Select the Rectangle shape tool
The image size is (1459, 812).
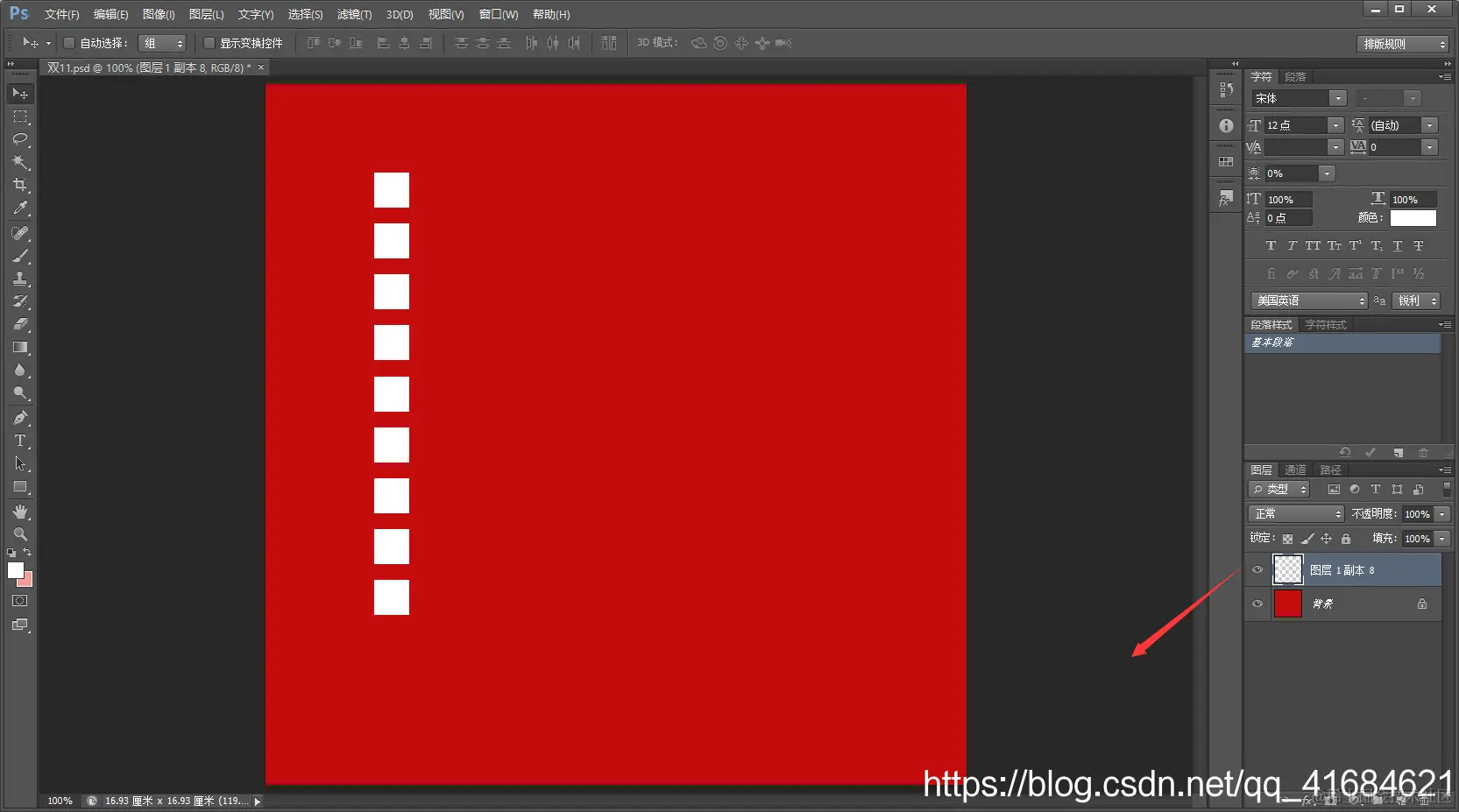point(19,486)
